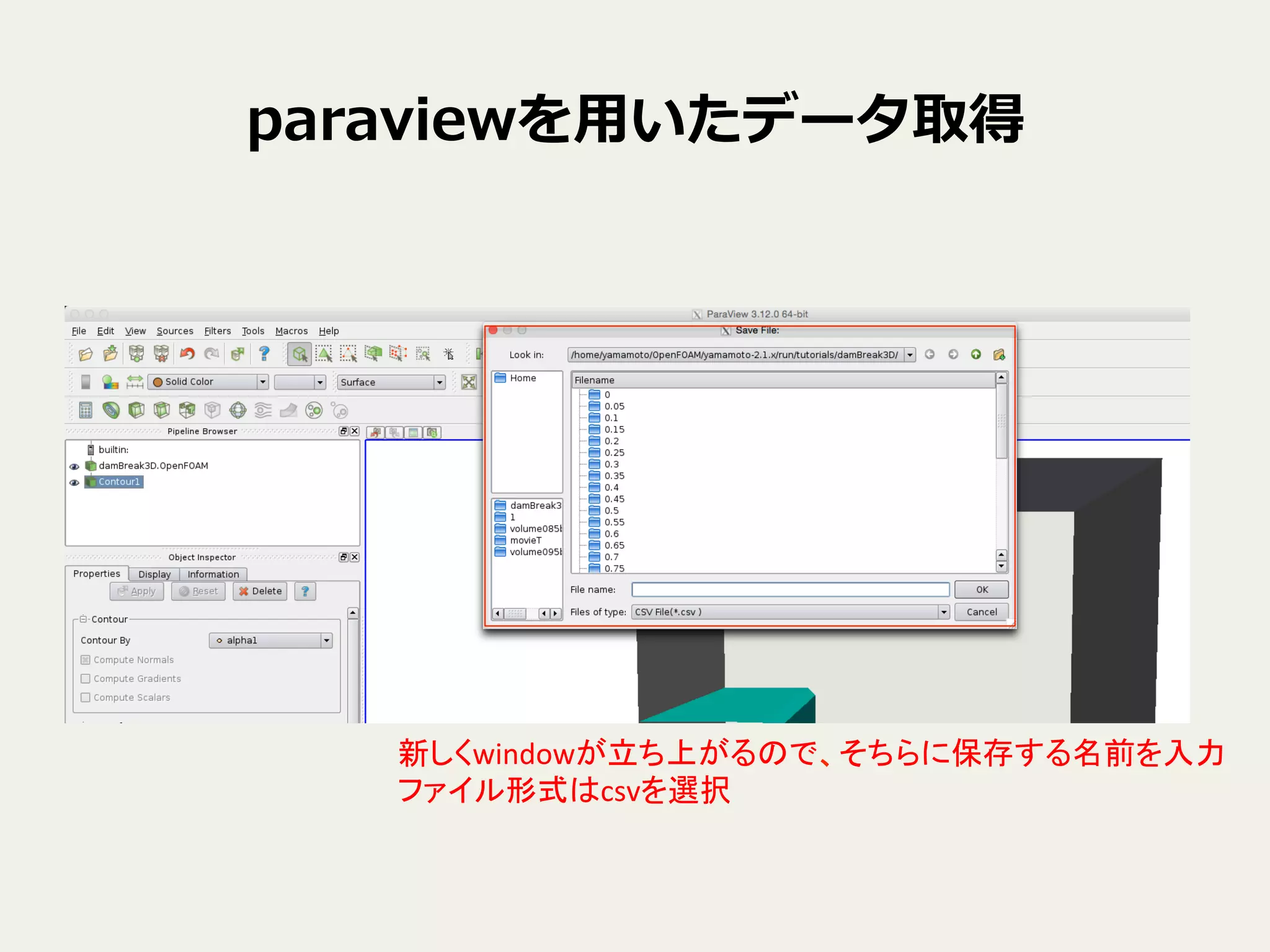This screenshot has height=952, width=1270.
Task: Toggle visibility eye of Contour1
Action: click(x=74, y=482)
